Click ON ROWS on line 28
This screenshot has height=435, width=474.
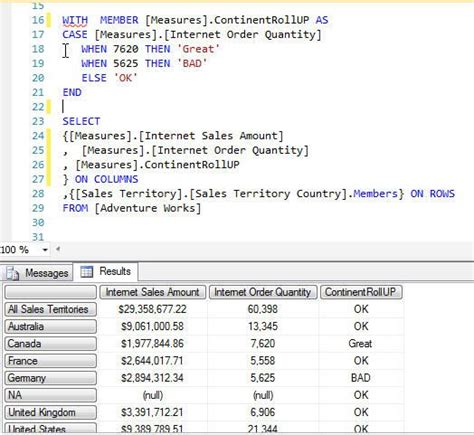click(x=432, y=194)
